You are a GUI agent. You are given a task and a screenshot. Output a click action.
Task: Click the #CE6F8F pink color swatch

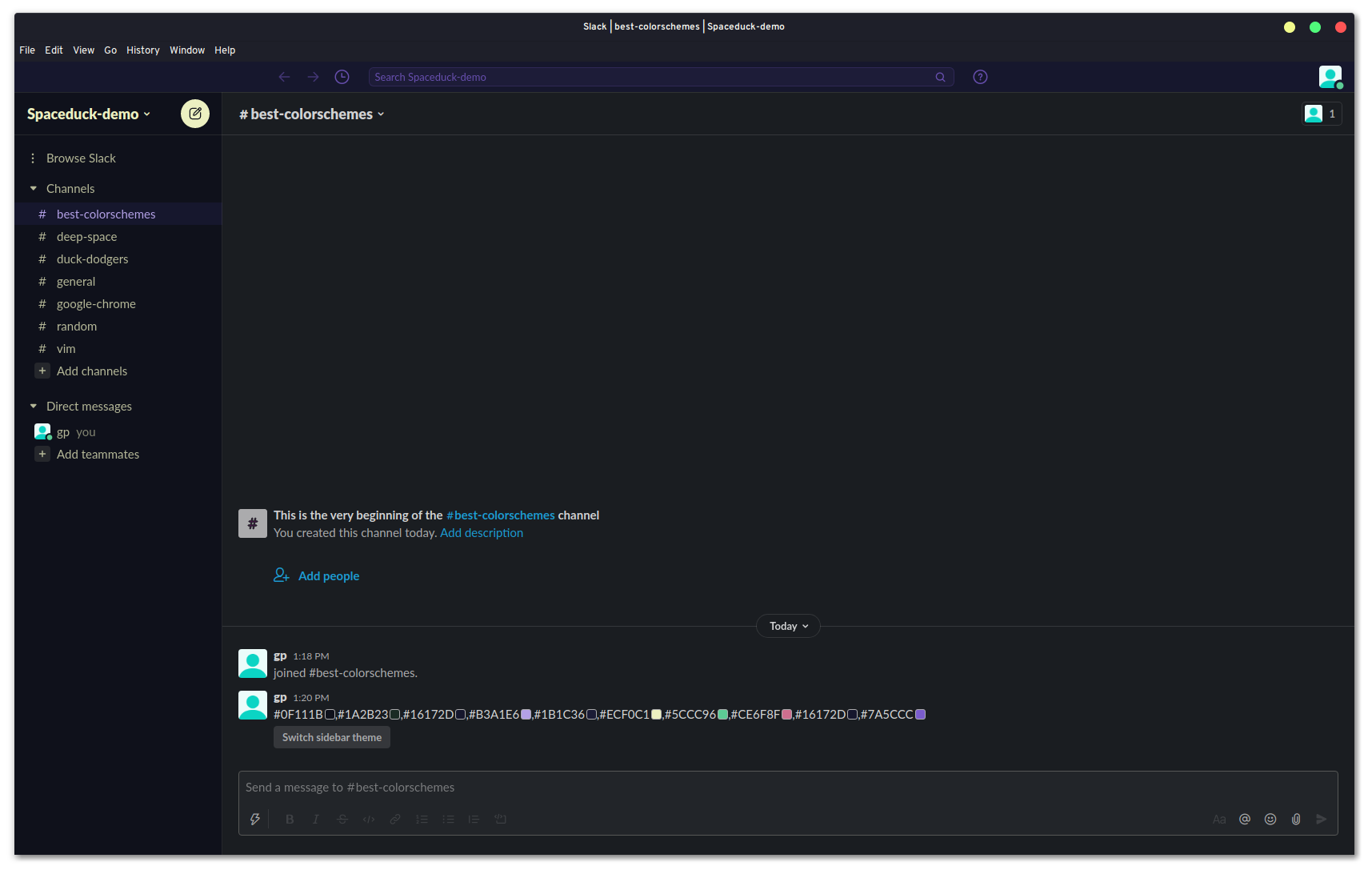pyautogui.click(x=787, y=714)
